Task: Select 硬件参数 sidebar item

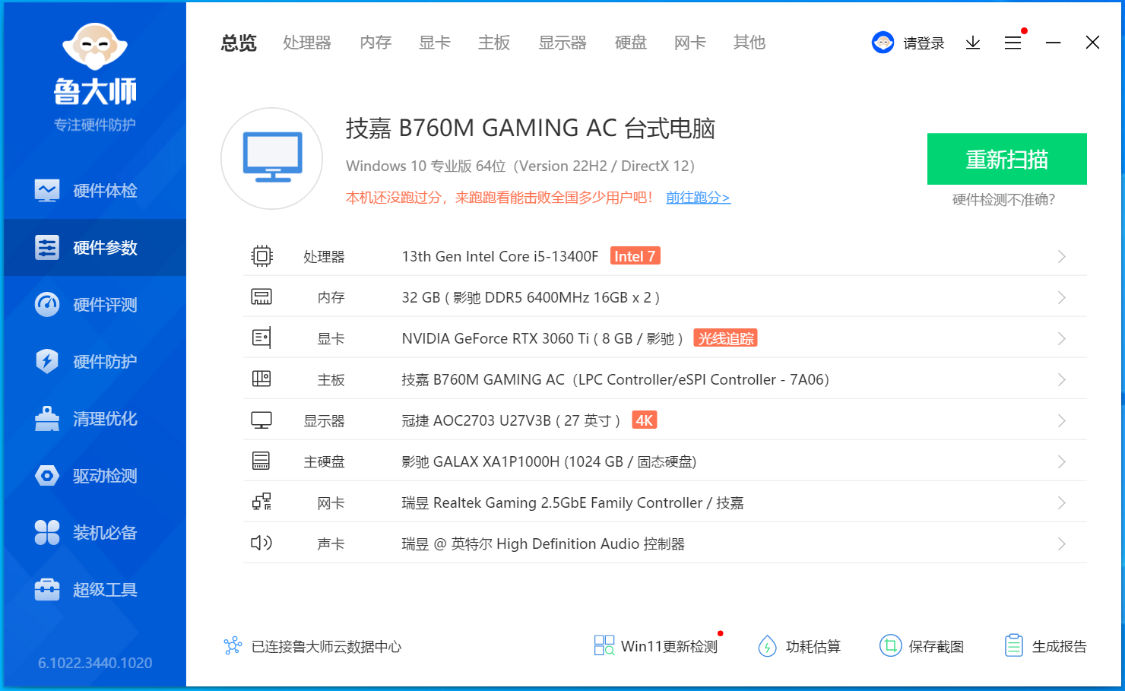Action: (x=95, y=248)
